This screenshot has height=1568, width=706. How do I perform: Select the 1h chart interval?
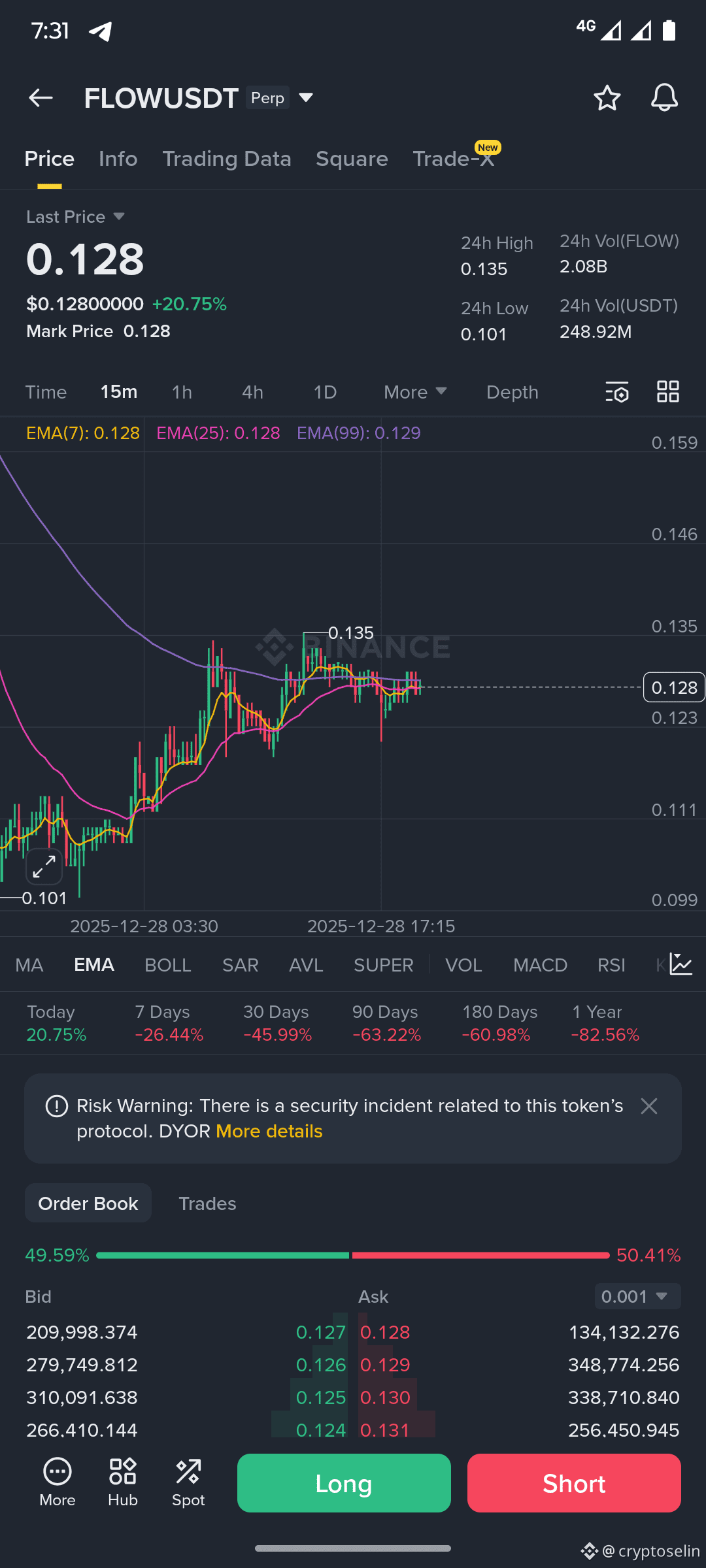pyautogui.click(x=182, y=392)
